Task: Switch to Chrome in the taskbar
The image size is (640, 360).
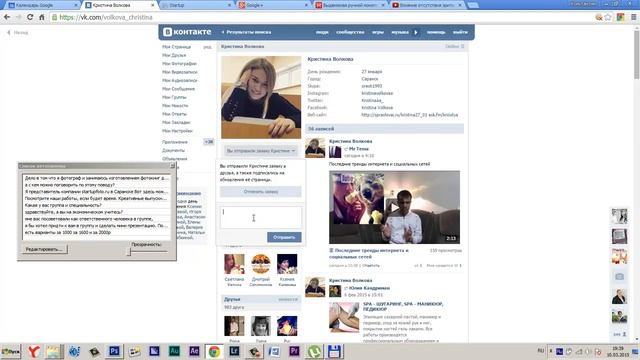Action: click(214, 351)
